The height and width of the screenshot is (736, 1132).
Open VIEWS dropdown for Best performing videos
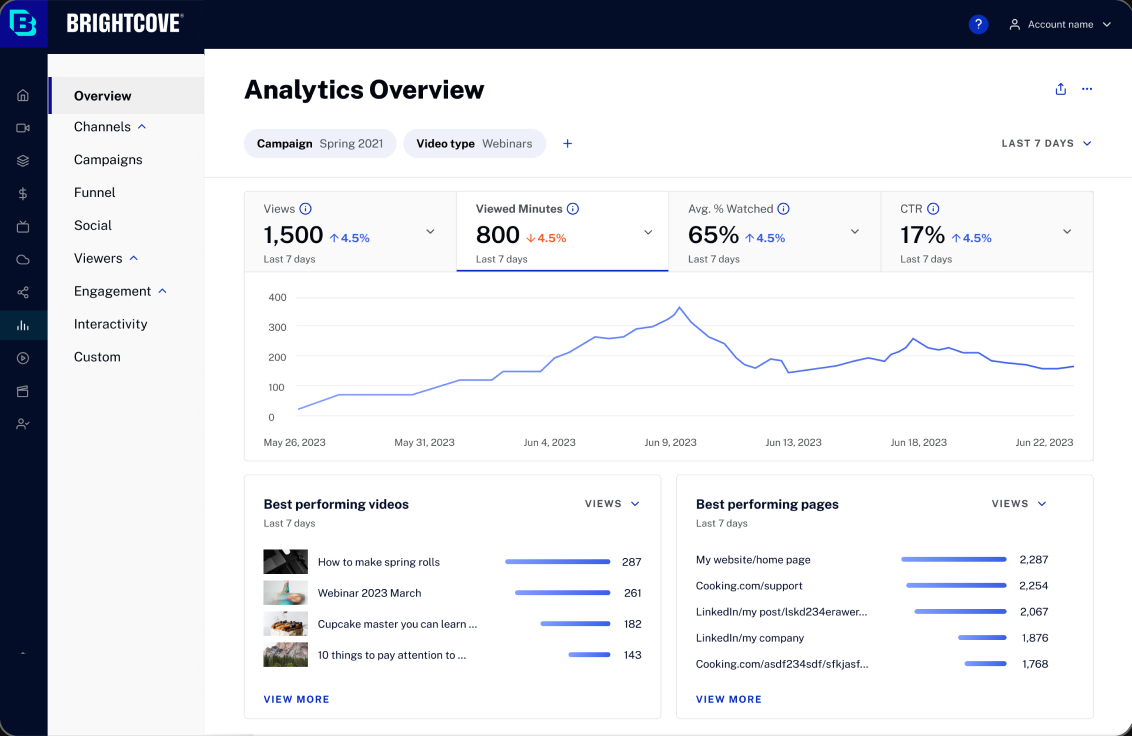(x=612, y=503)
